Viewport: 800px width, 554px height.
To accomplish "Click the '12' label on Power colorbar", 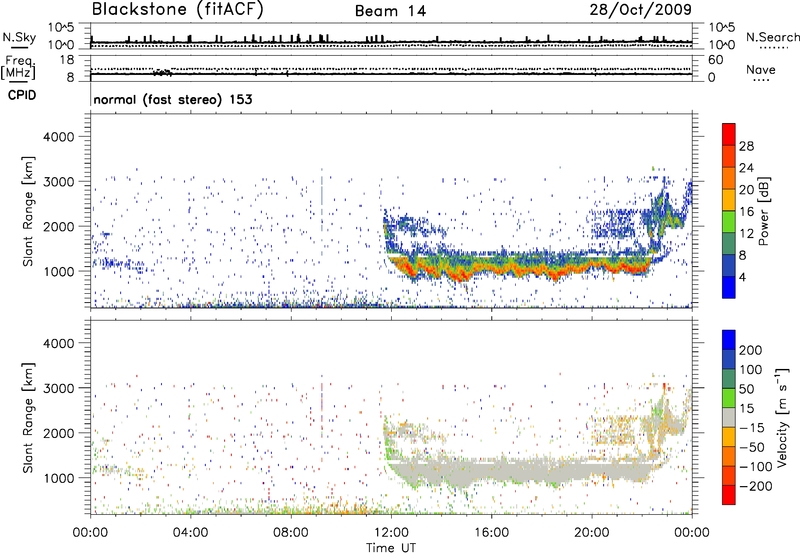I will 746,234.
